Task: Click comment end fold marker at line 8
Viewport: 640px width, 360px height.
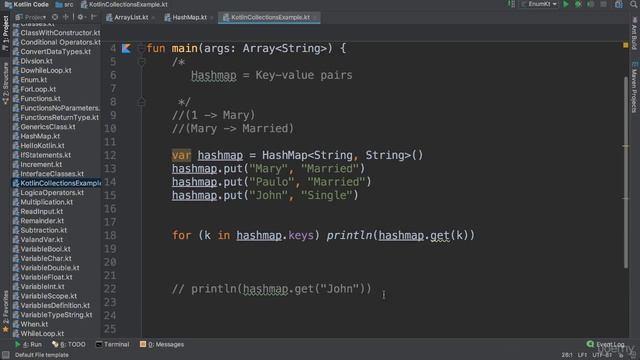Action: click(x=141, y=102)
